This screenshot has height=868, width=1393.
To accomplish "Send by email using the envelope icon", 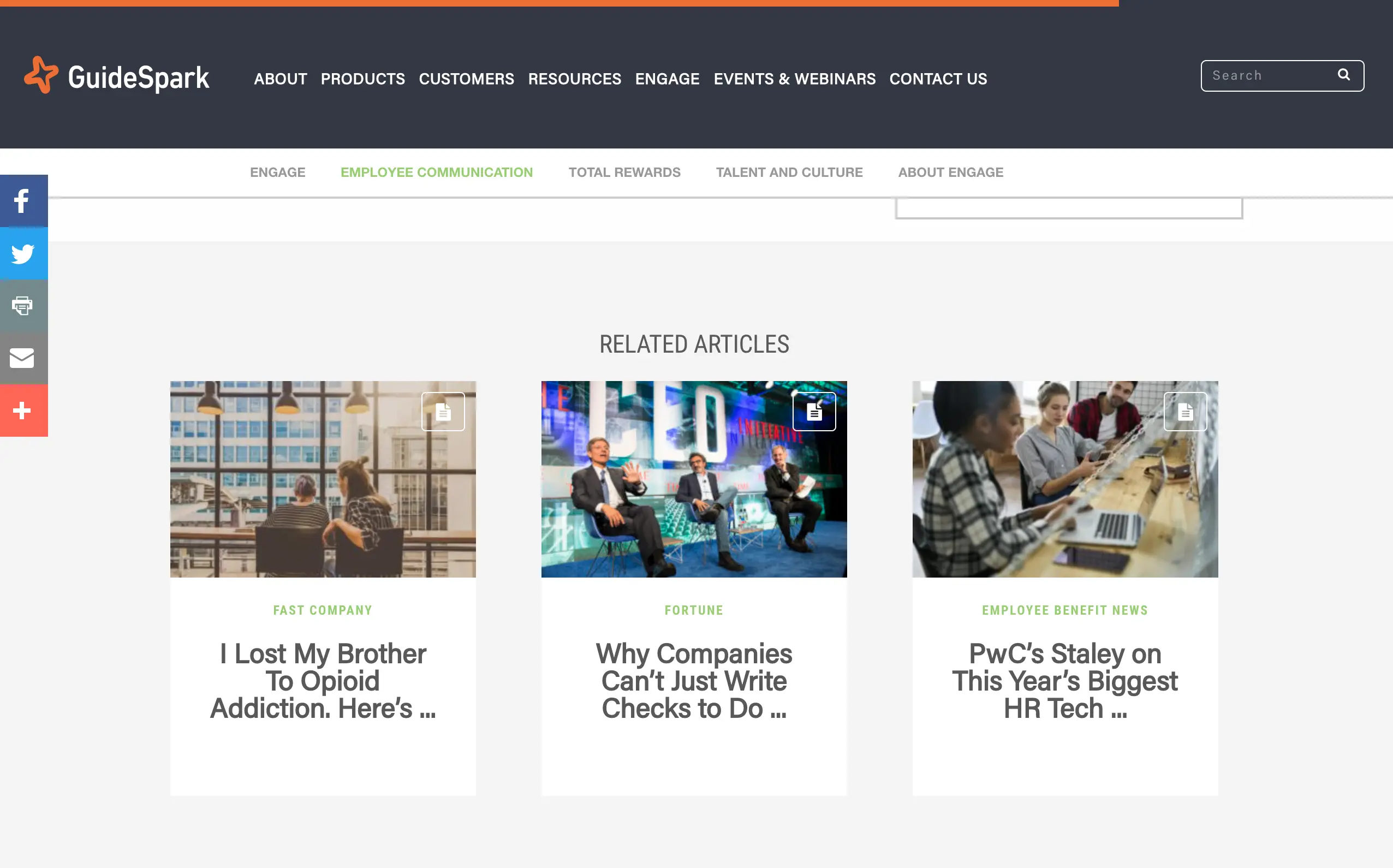I will 23,358.
